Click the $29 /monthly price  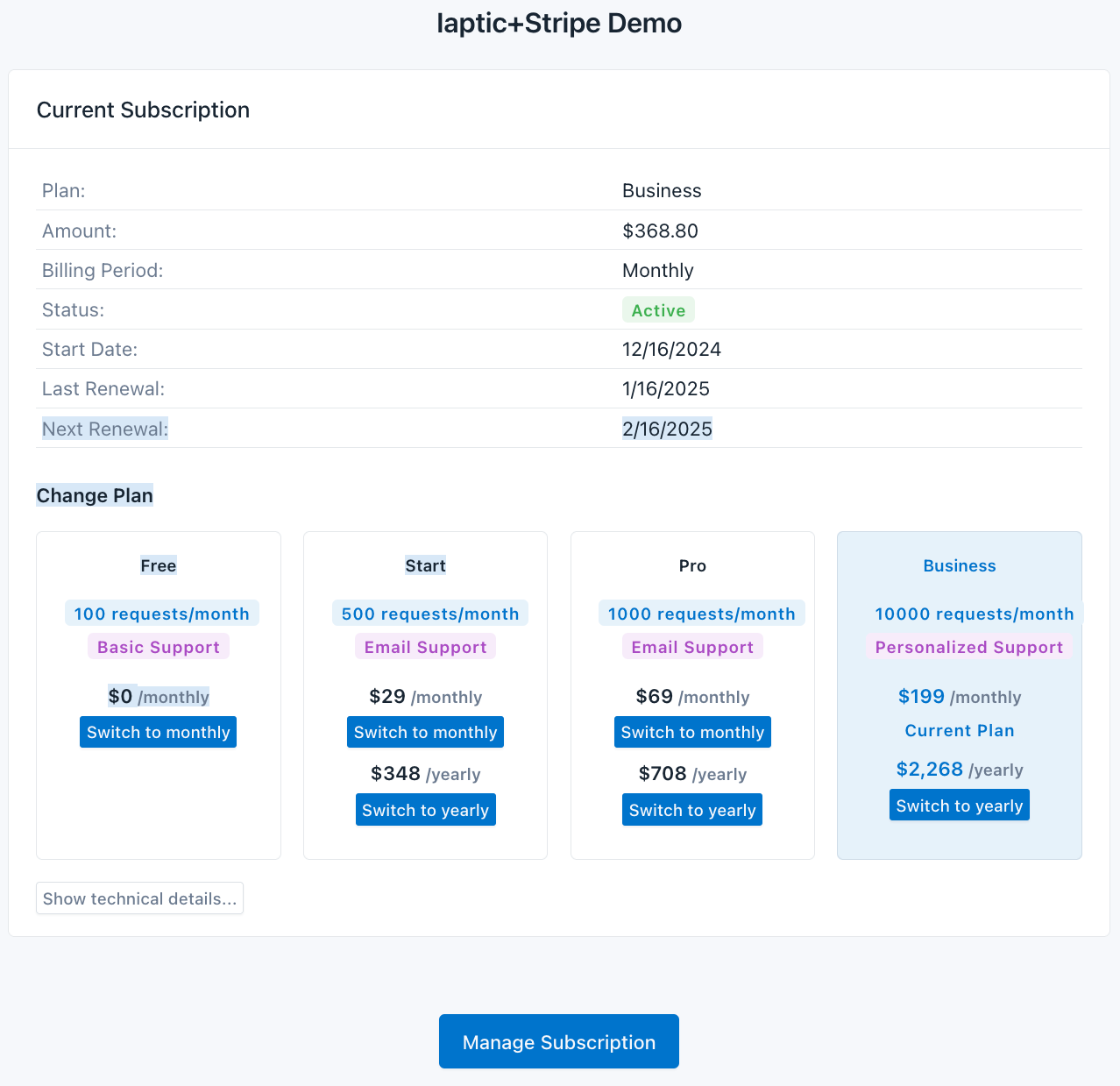click(x=425, y=697)
